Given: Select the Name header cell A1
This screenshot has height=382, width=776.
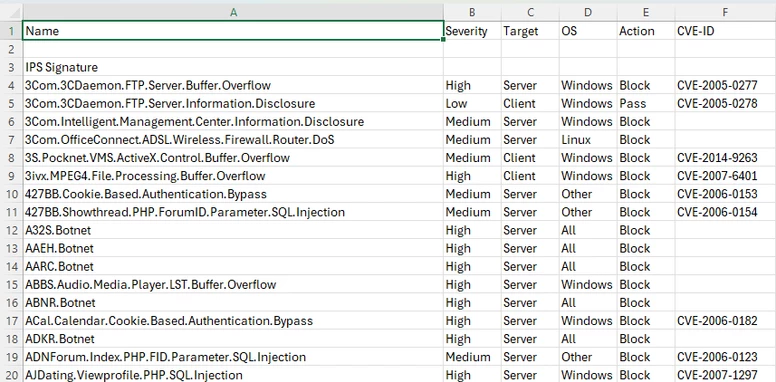Looking at the screenshot, I should pyautogui.click(x=233, y=31).
